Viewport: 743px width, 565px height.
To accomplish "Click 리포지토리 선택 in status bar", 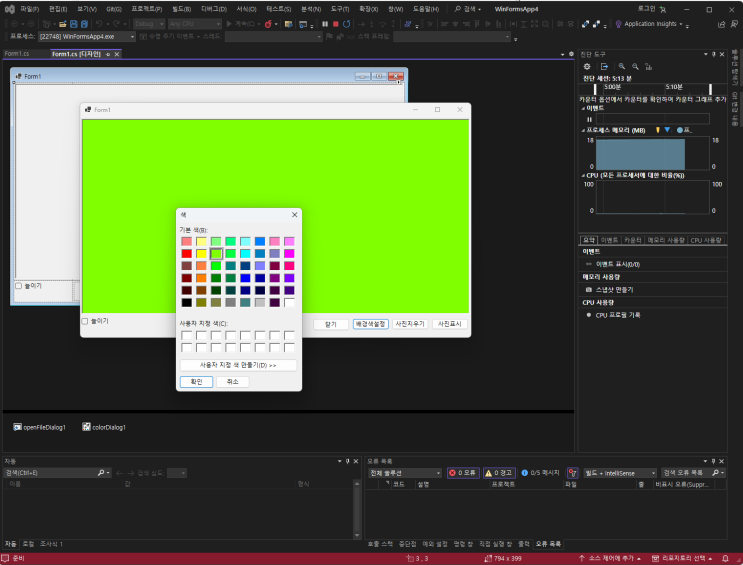I will tap(682, 558).
